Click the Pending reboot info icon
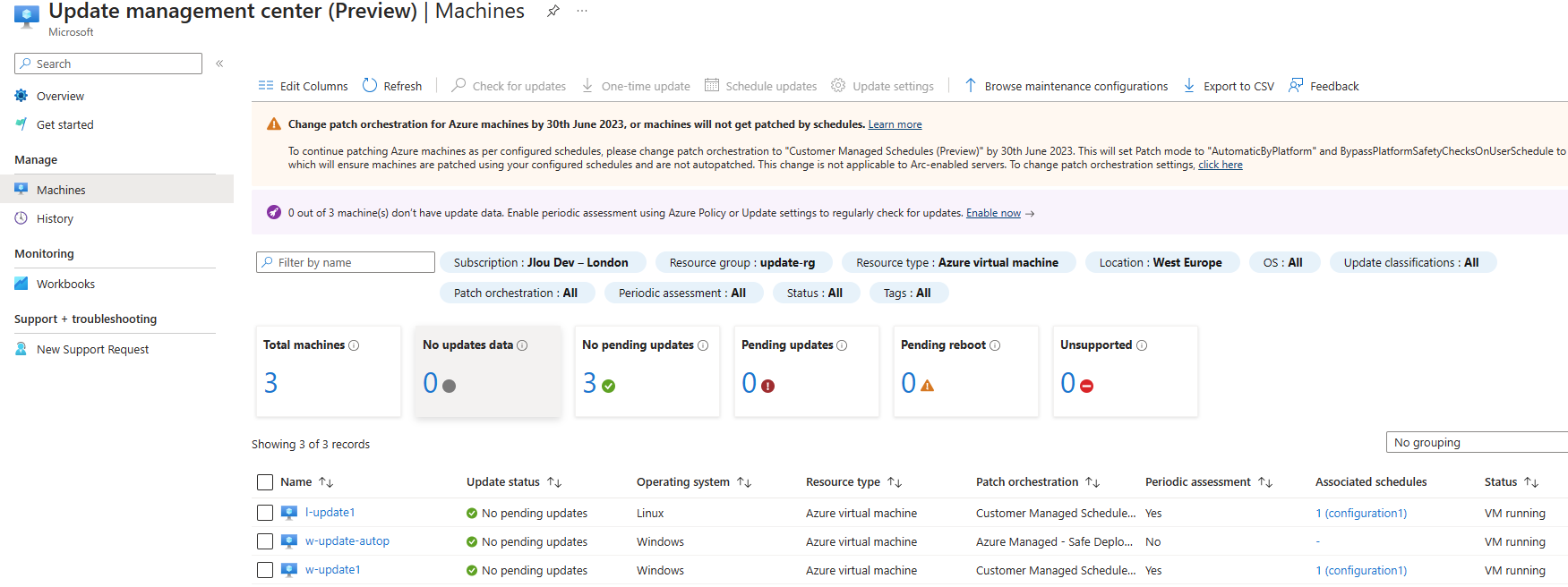The width and height of the screenshot is (1568, 587). (x=995, y=345)
